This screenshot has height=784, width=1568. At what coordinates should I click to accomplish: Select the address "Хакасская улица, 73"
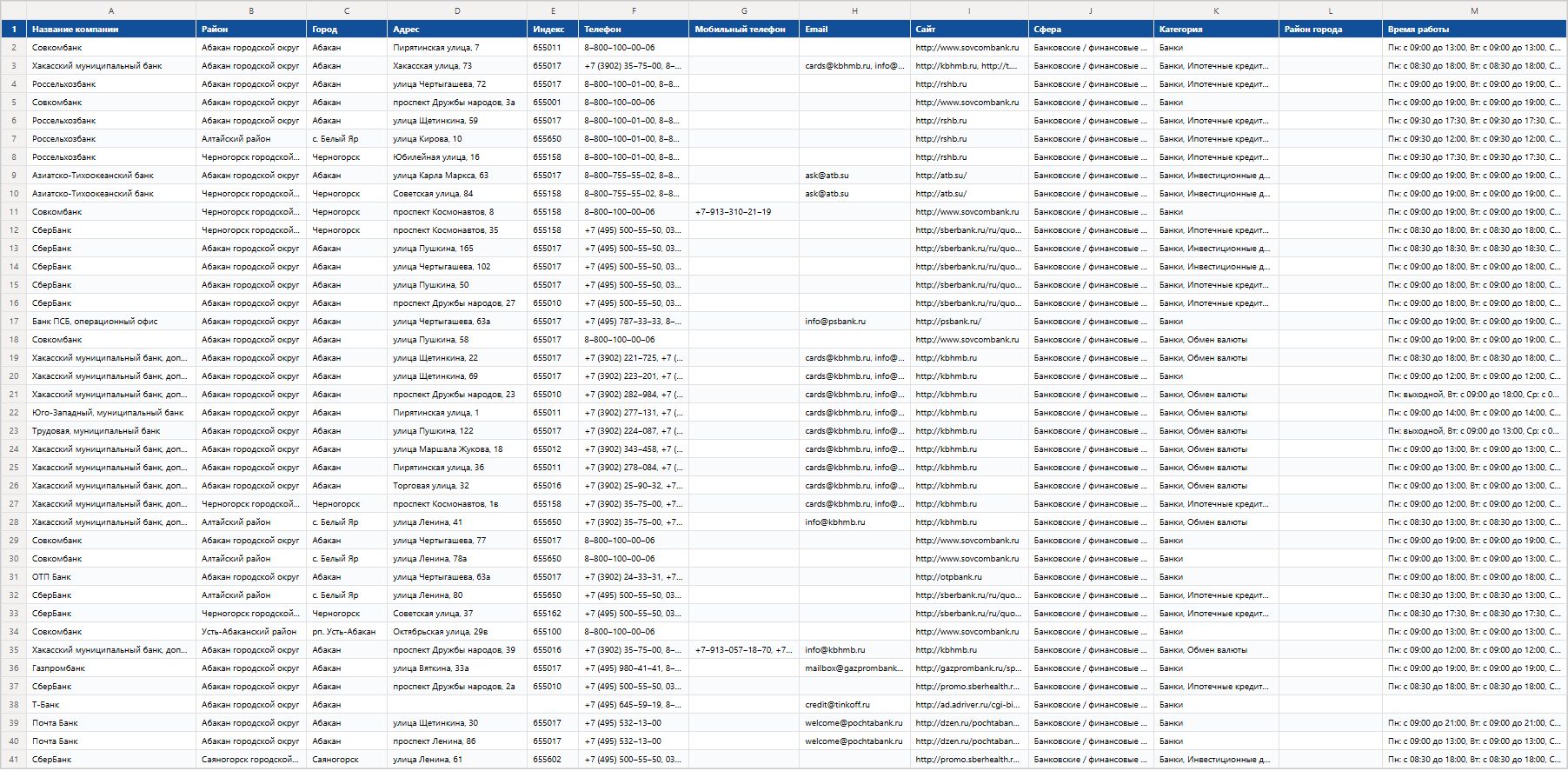(x=457, y=66)
